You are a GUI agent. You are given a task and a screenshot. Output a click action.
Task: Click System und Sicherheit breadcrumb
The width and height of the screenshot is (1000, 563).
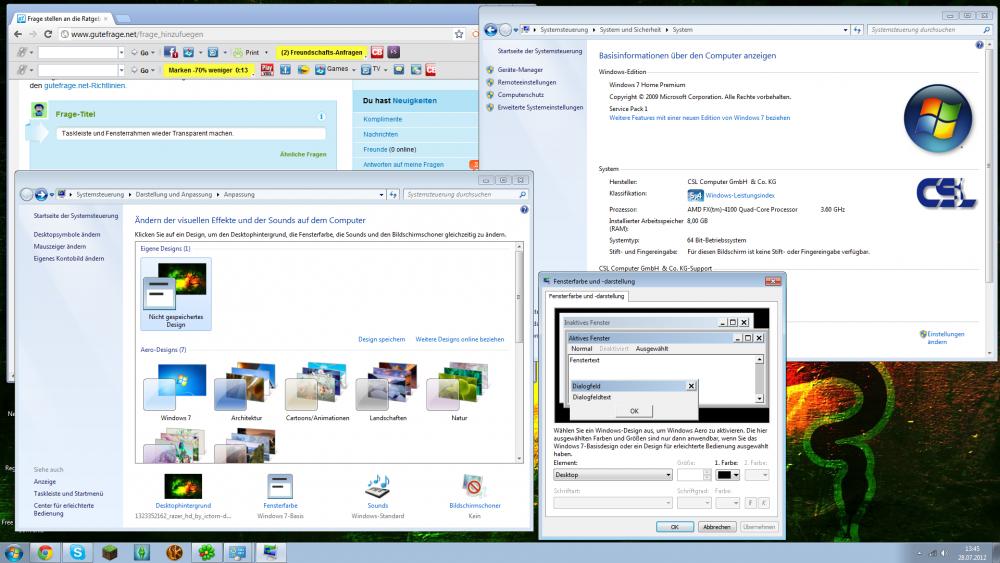click(x=630, y=30)
